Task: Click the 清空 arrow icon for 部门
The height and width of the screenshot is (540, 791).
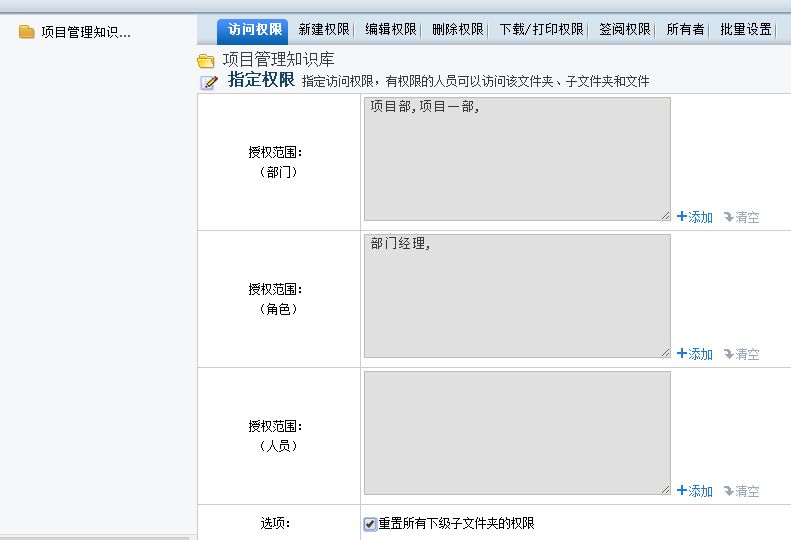Action: tap(728, 217)
